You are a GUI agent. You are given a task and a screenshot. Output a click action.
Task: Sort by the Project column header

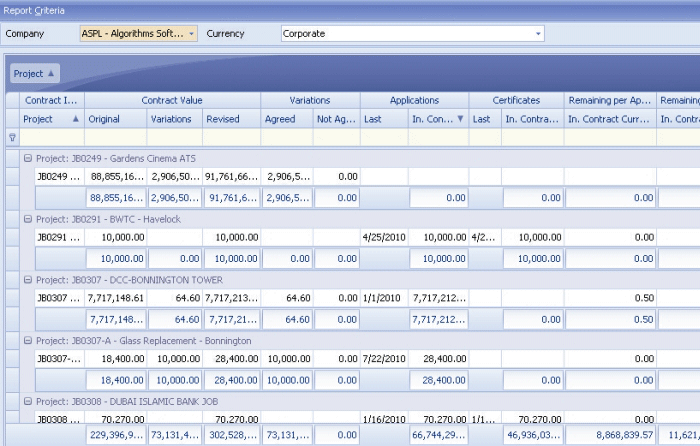51,119
